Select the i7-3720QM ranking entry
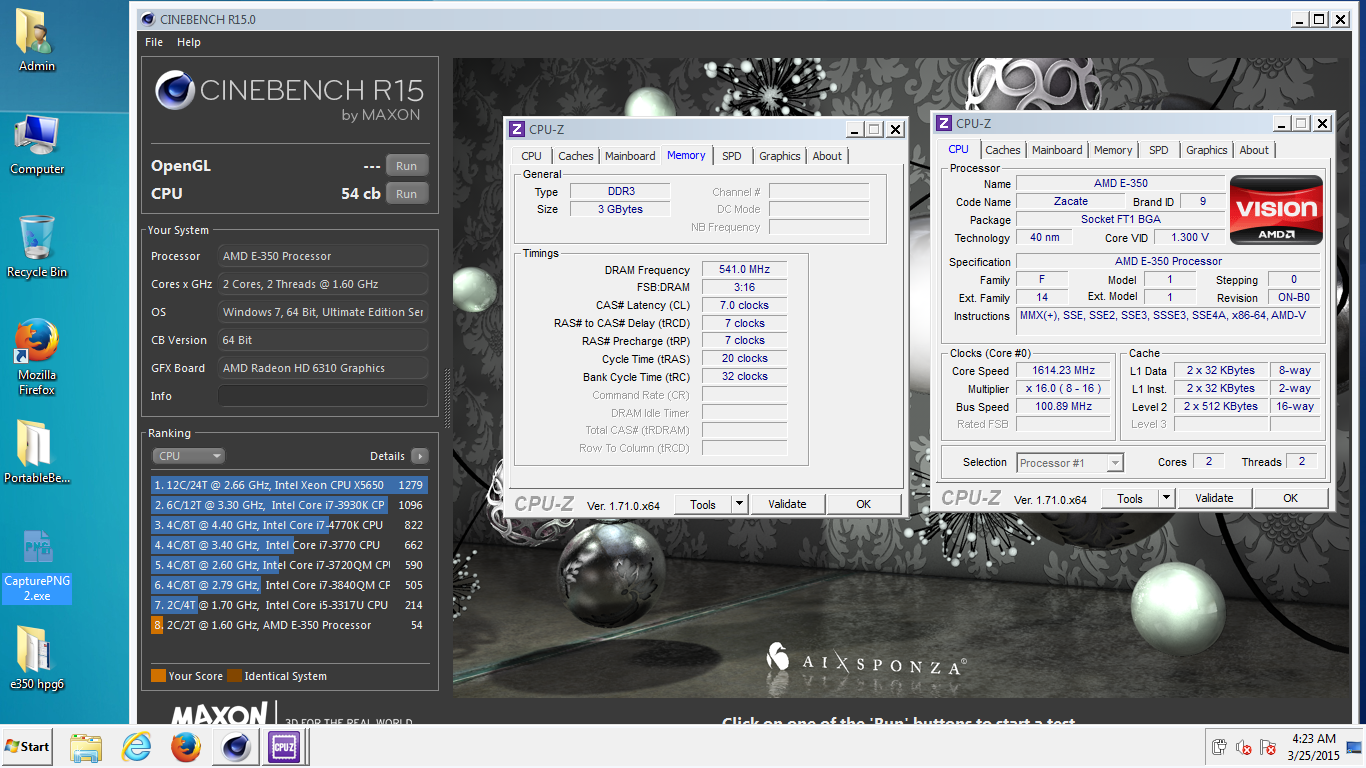The width and height of the screenshot is (1366, 768). (290, 565)
